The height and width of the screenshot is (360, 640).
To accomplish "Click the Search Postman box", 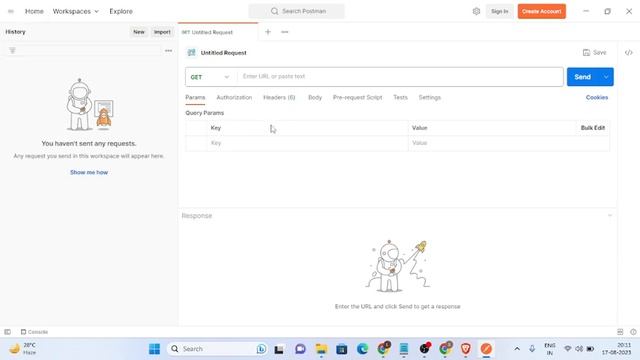I will 297,11.
